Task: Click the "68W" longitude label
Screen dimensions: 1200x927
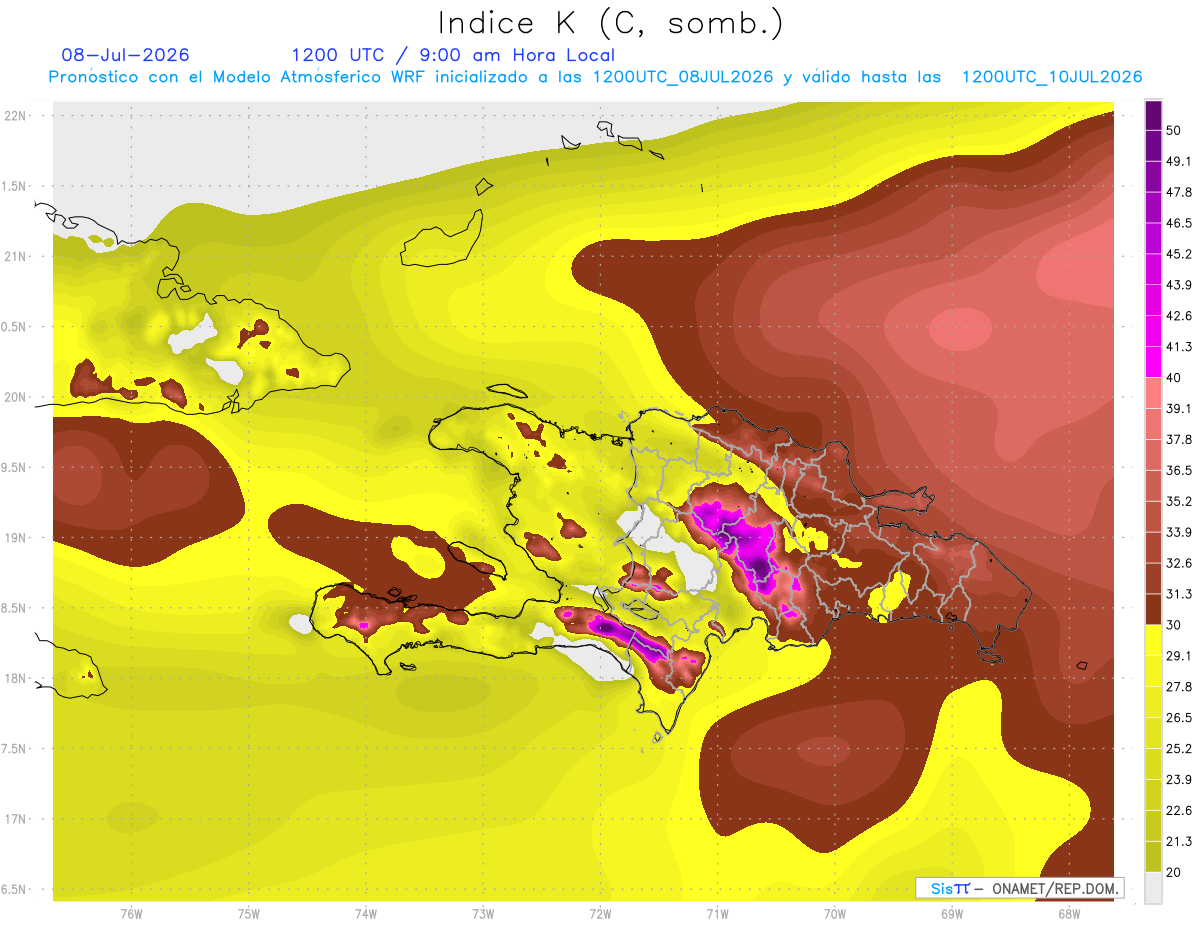Action: tap(1069, 913)
